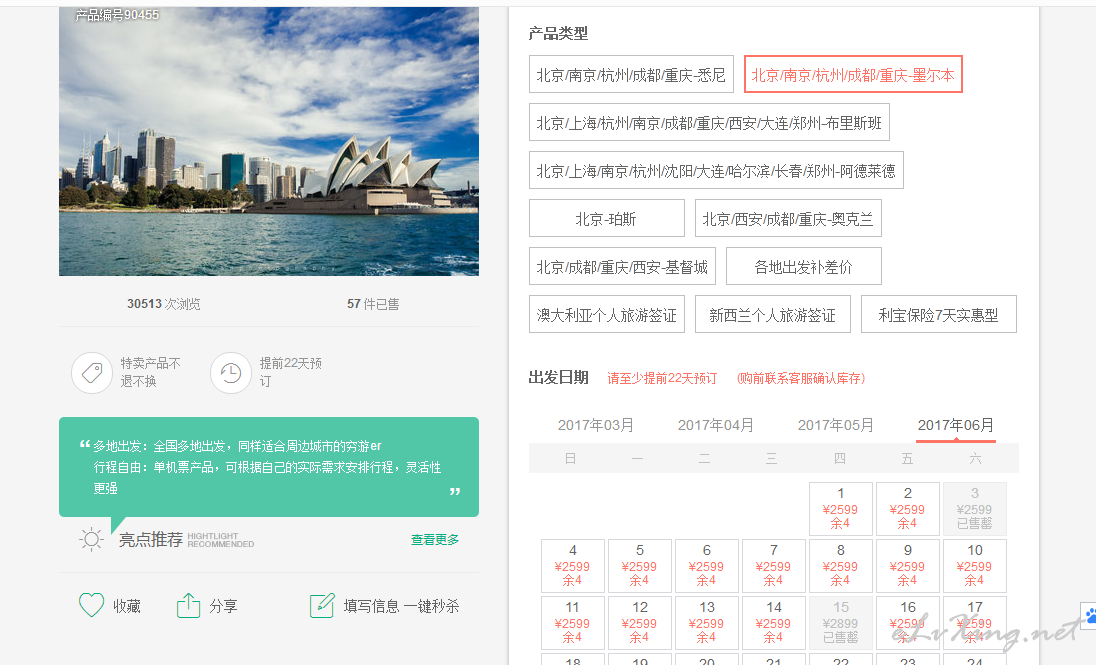The height and width of the screenshot is (665, 1096).
Task: Click 请至少提前22天预订 red notice
Action: click(662, 378)
